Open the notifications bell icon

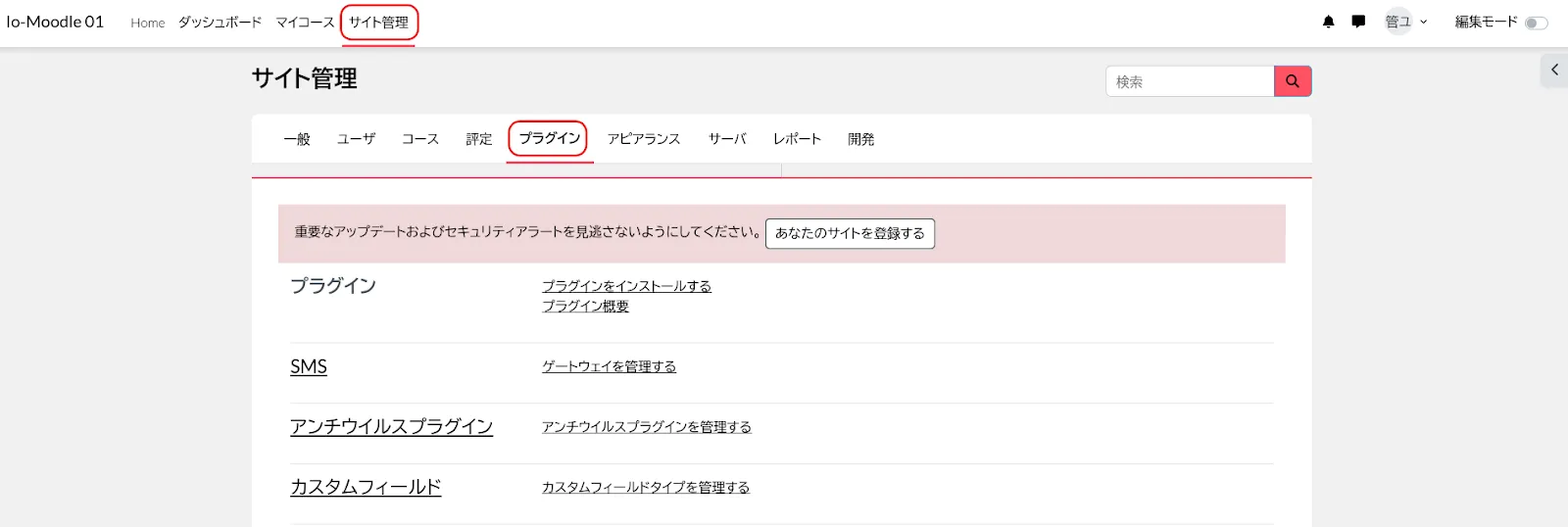(x=1328, y=22)
